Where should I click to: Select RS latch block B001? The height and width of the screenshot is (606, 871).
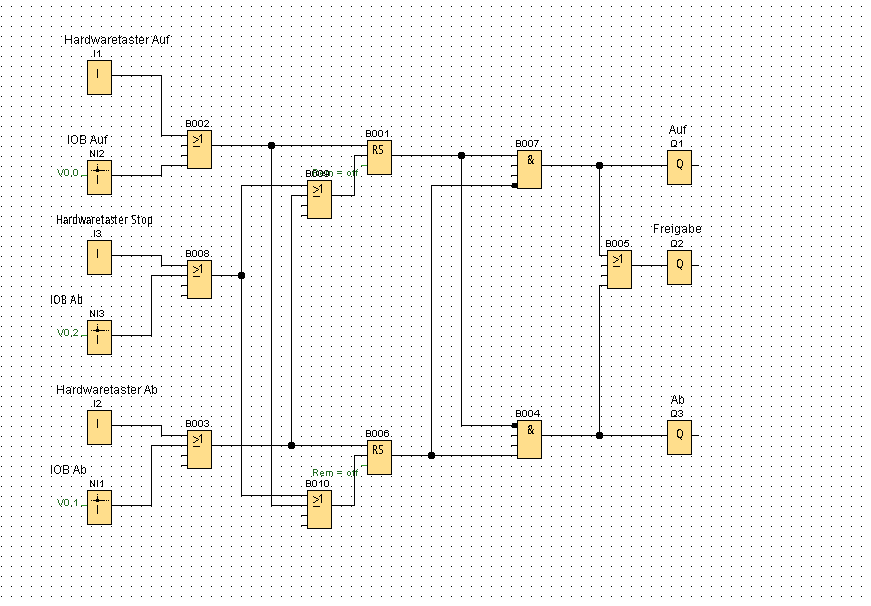(379, 157)
